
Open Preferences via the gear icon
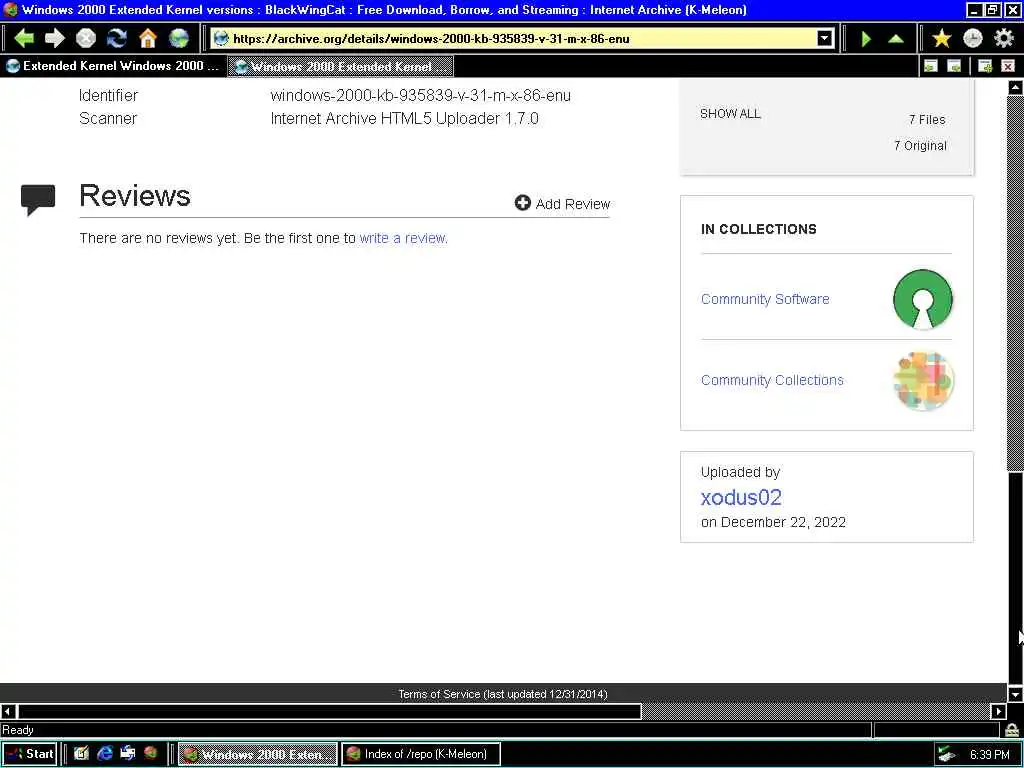pyautogui.click(x=1004, y=39)
